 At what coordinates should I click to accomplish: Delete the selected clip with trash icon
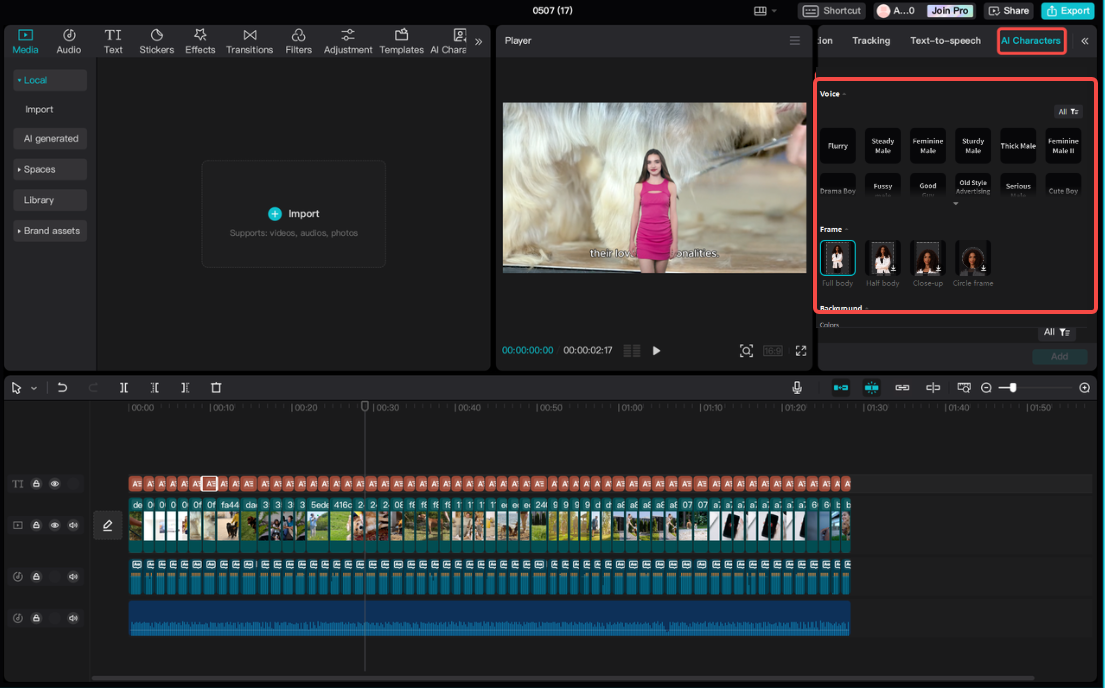(216, 388)
